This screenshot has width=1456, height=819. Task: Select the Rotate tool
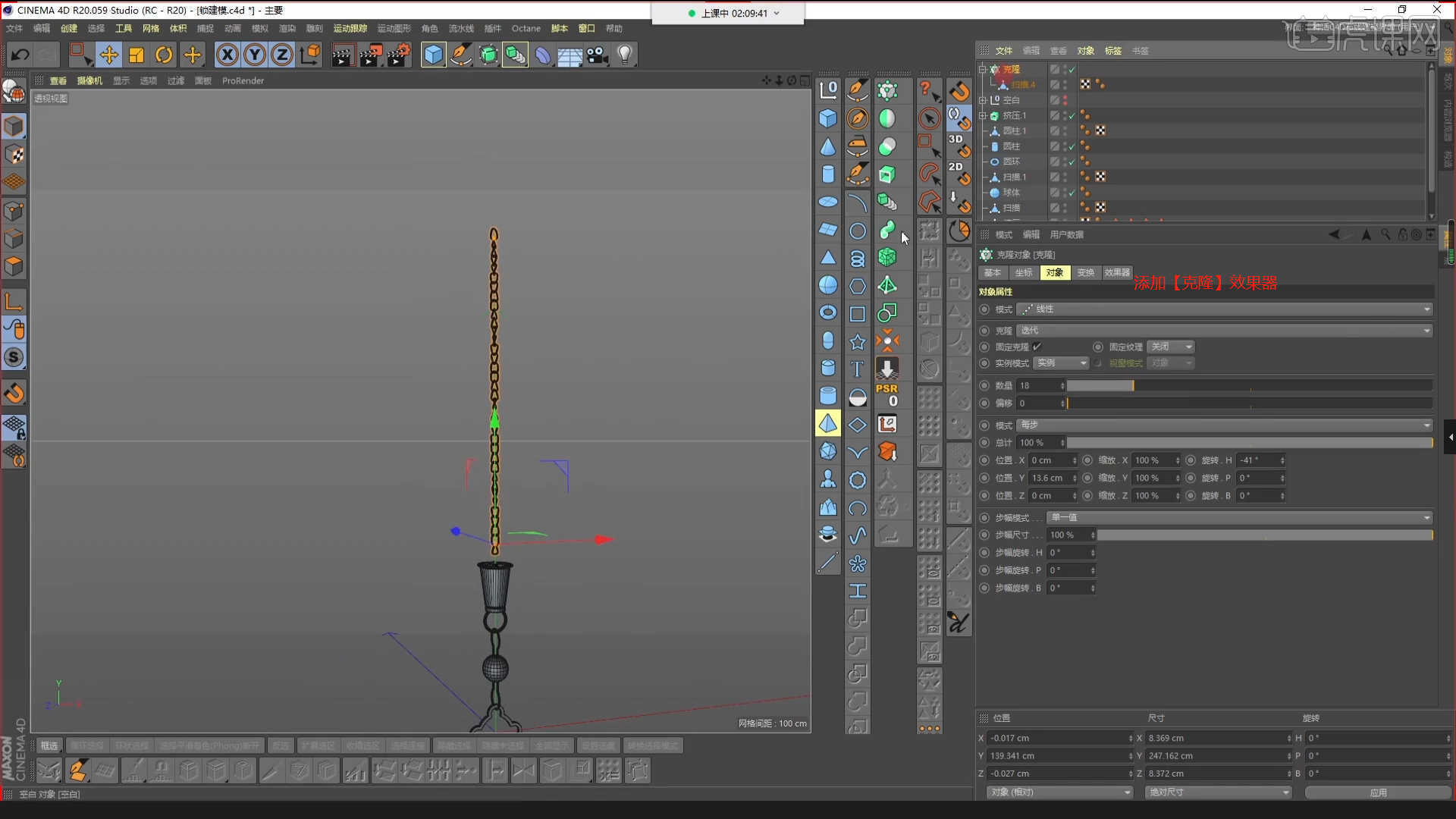click(x=164, y=55)
